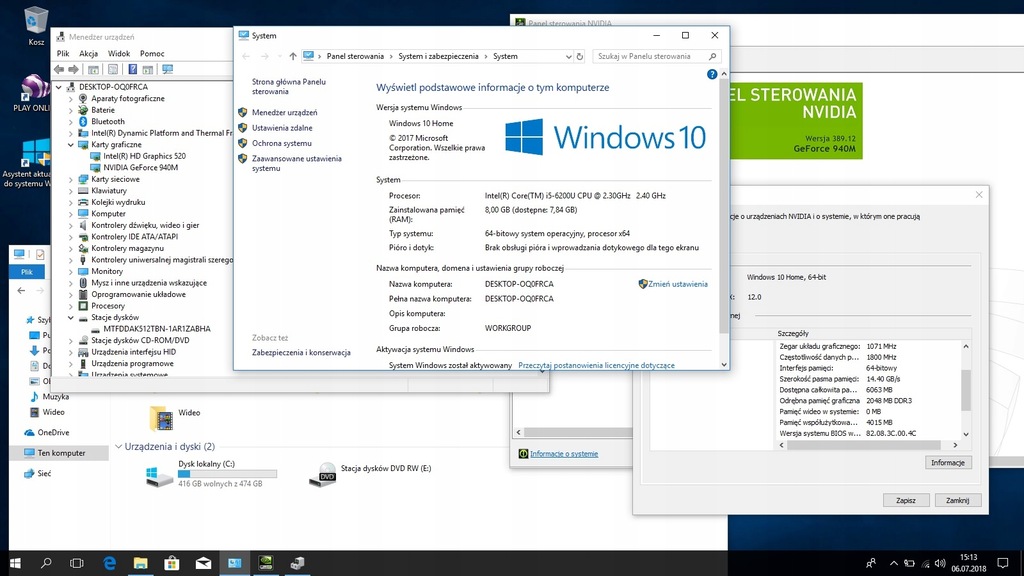Open address bar history dropdown in System window

(x=568, y=57)
